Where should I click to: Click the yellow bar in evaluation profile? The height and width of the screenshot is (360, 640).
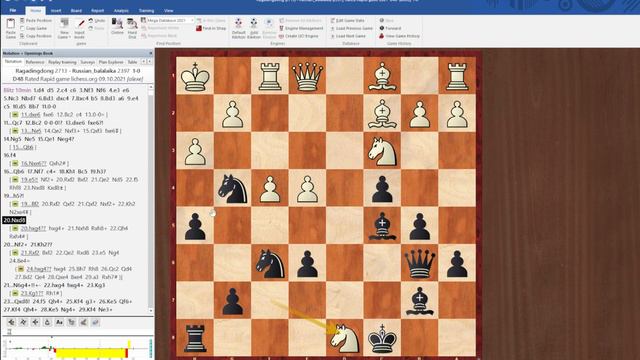[90, 353]
